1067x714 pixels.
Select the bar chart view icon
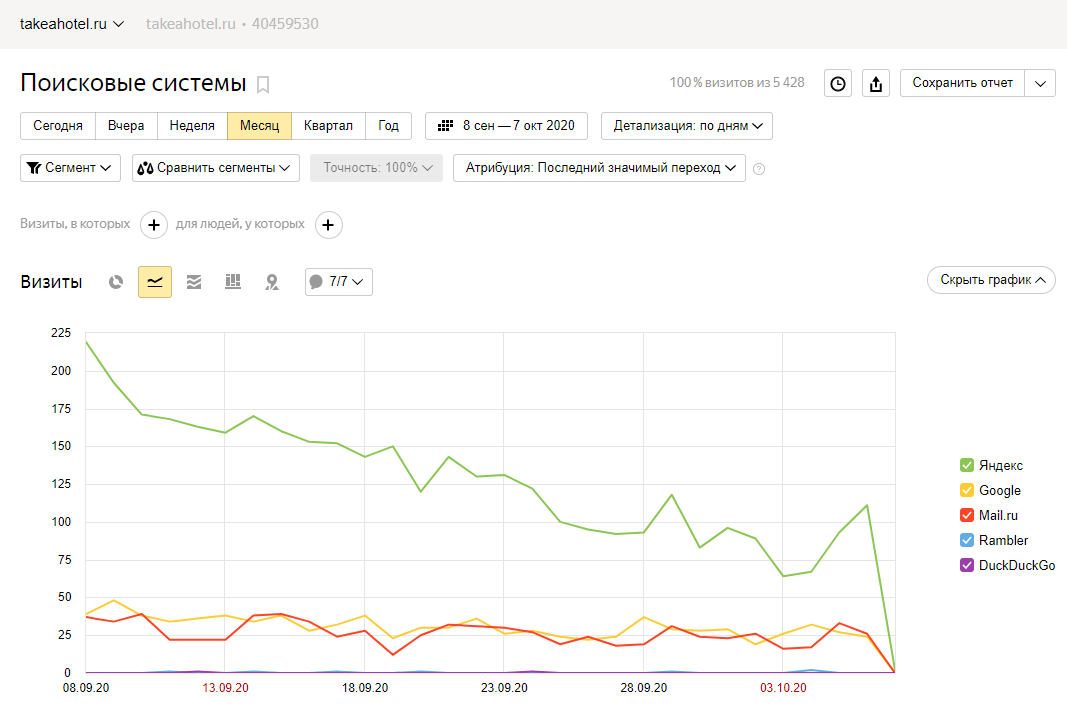pyautogui.click(x=233, y=282)
